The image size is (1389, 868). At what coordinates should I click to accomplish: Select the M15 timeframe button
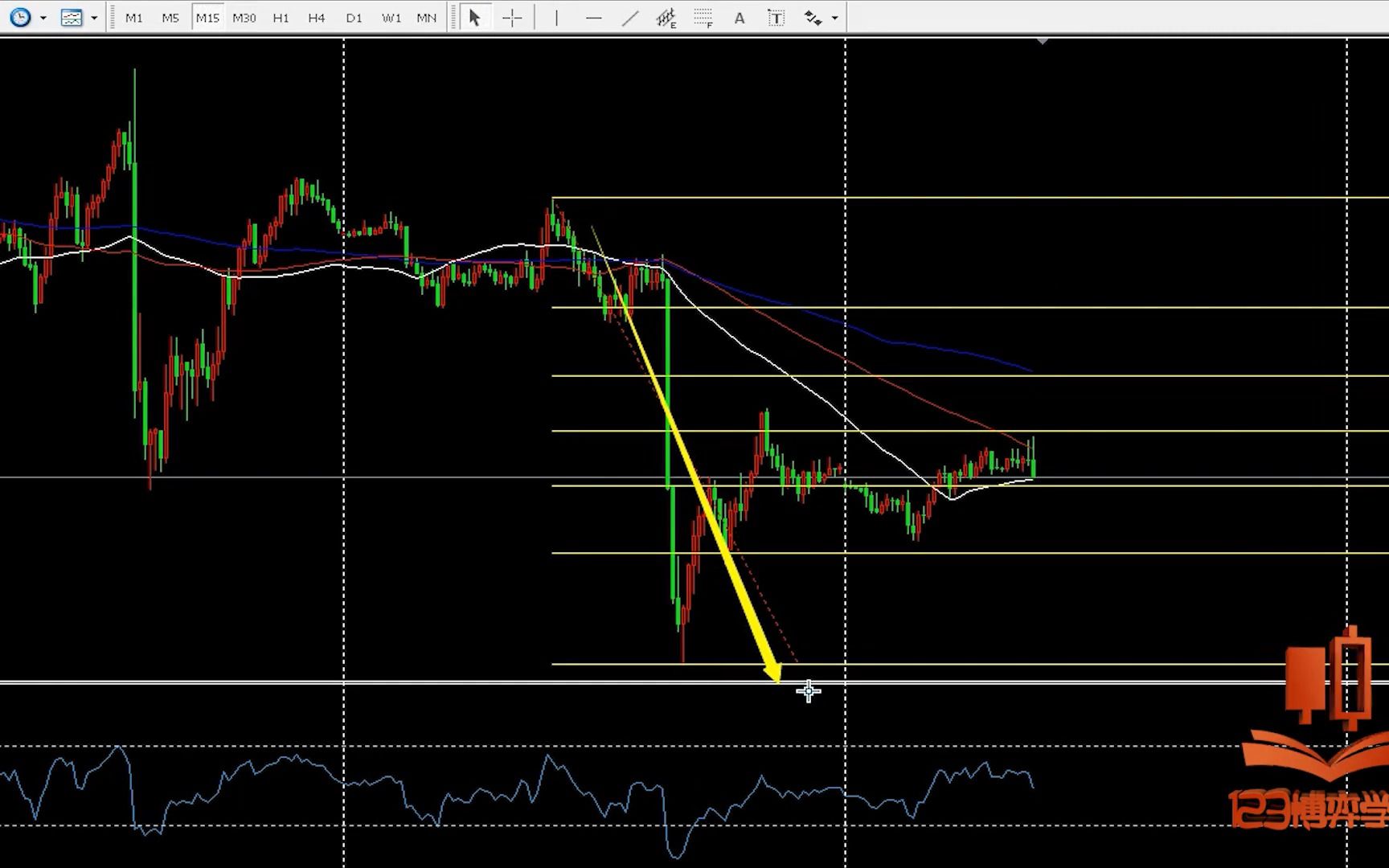click(207, 18)
